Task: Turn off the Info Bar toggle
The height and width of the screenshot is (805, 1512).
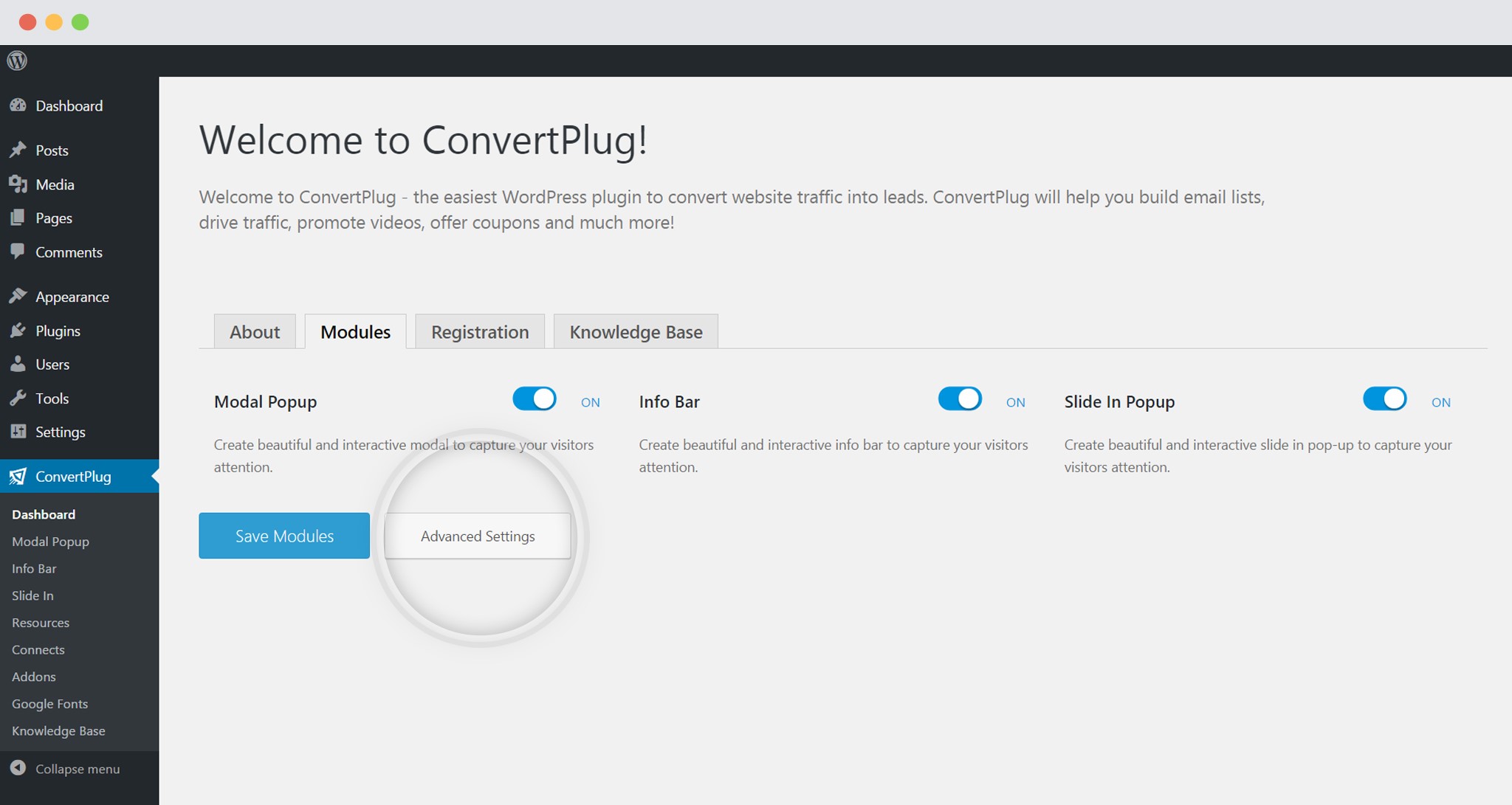Action: (x=960, y=399)
